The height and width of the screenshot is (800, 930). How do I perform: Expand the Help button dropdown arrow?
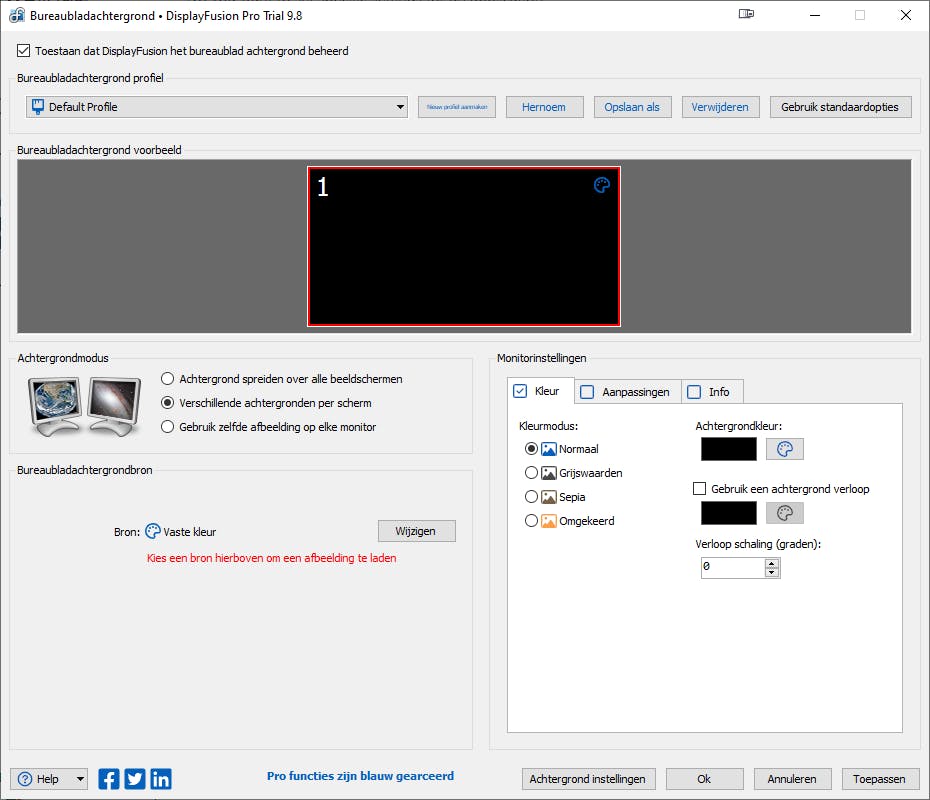point(80,779)
